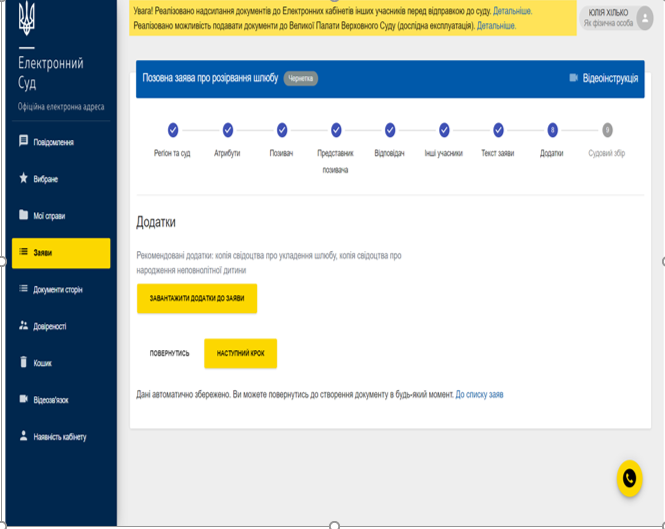Viewport: 665px width, 529px height.
Task: Click the camera icon for Відеозв'язок
Action: (x=24, y=399)
